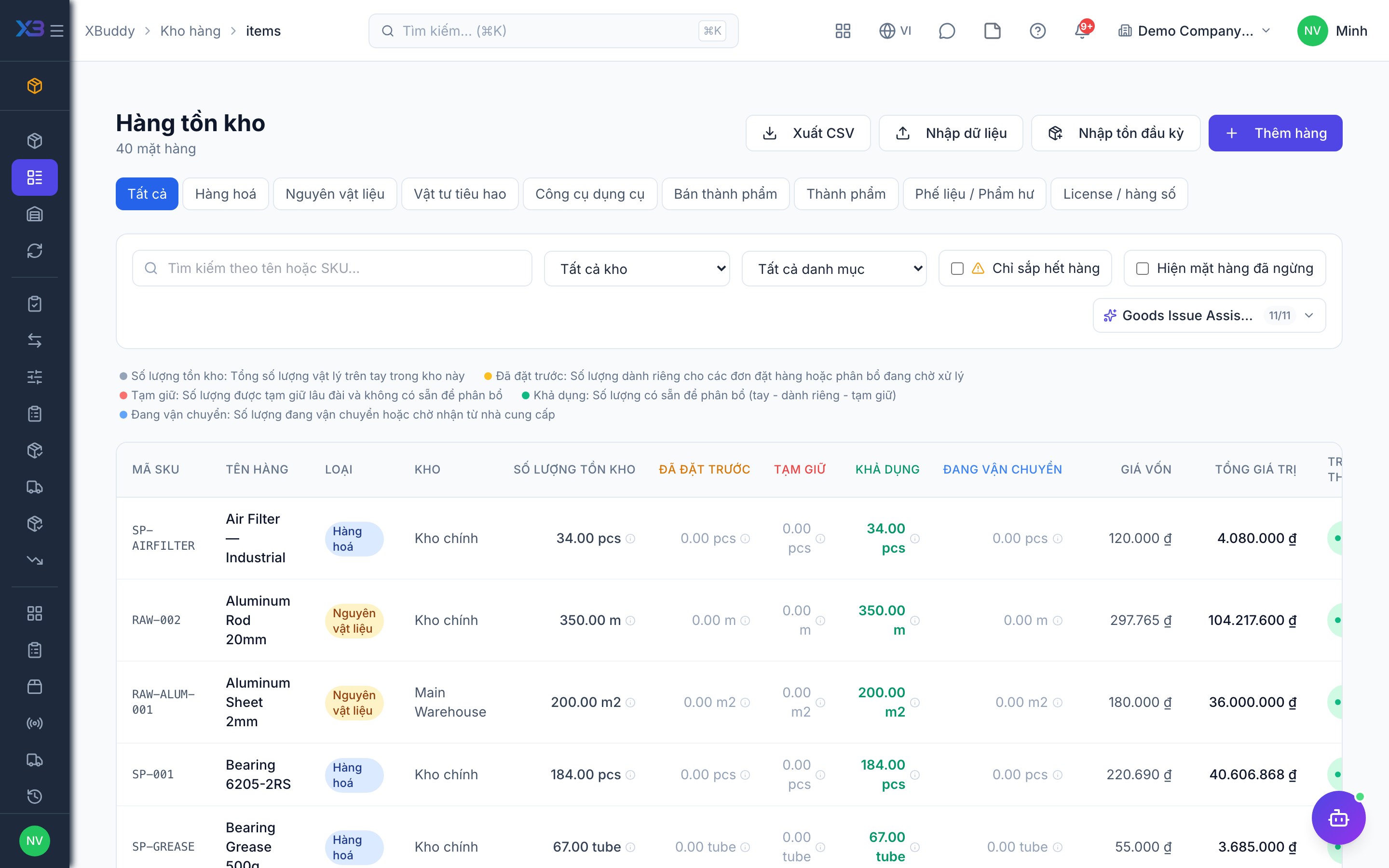Switch to the Nguyên vật liệu tab
Viewport: 1389px width, 868px height.
[335, 194]
